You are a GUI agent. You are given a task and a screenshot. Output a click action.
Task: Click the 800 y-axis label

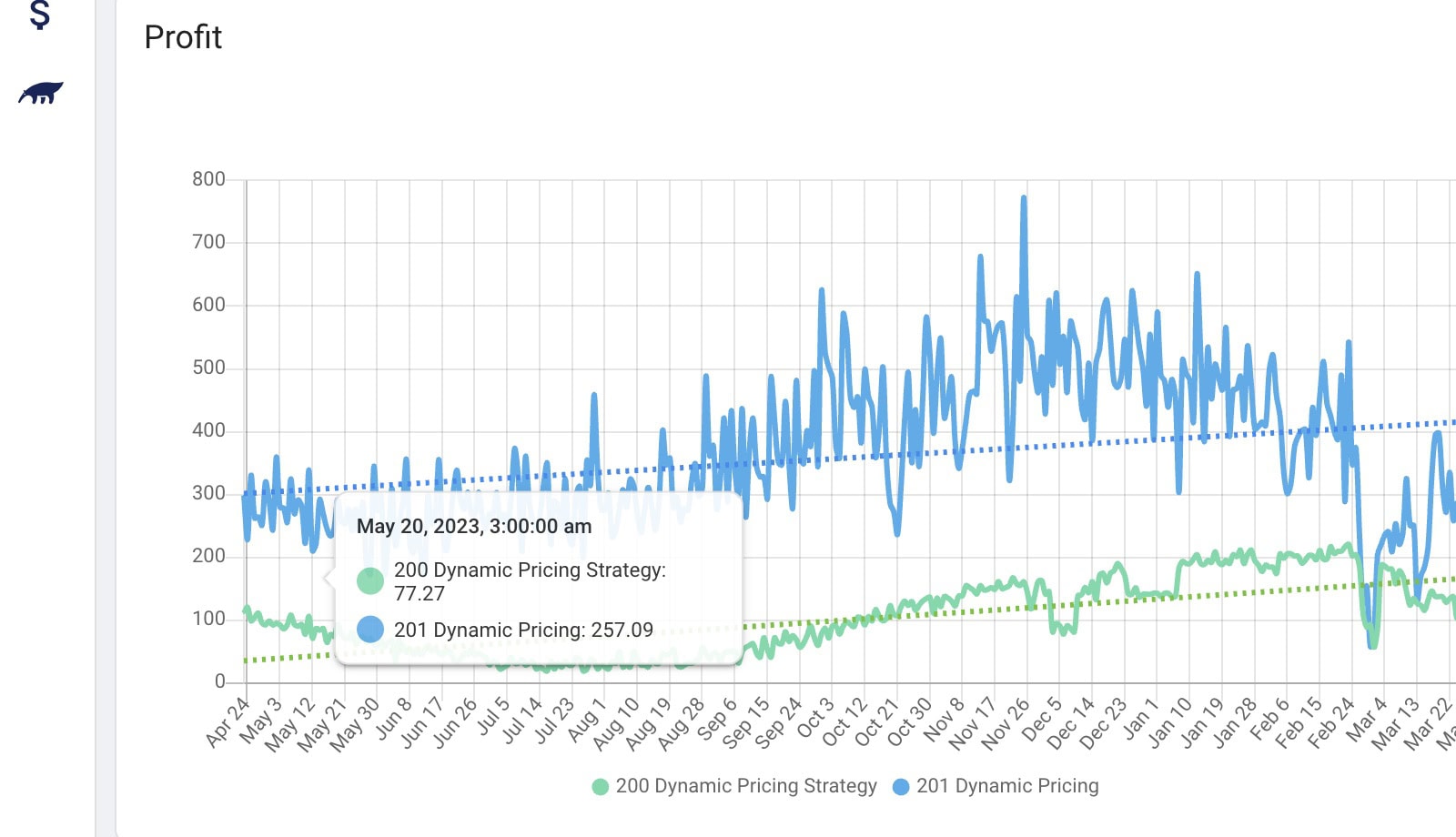click(208, 179)
